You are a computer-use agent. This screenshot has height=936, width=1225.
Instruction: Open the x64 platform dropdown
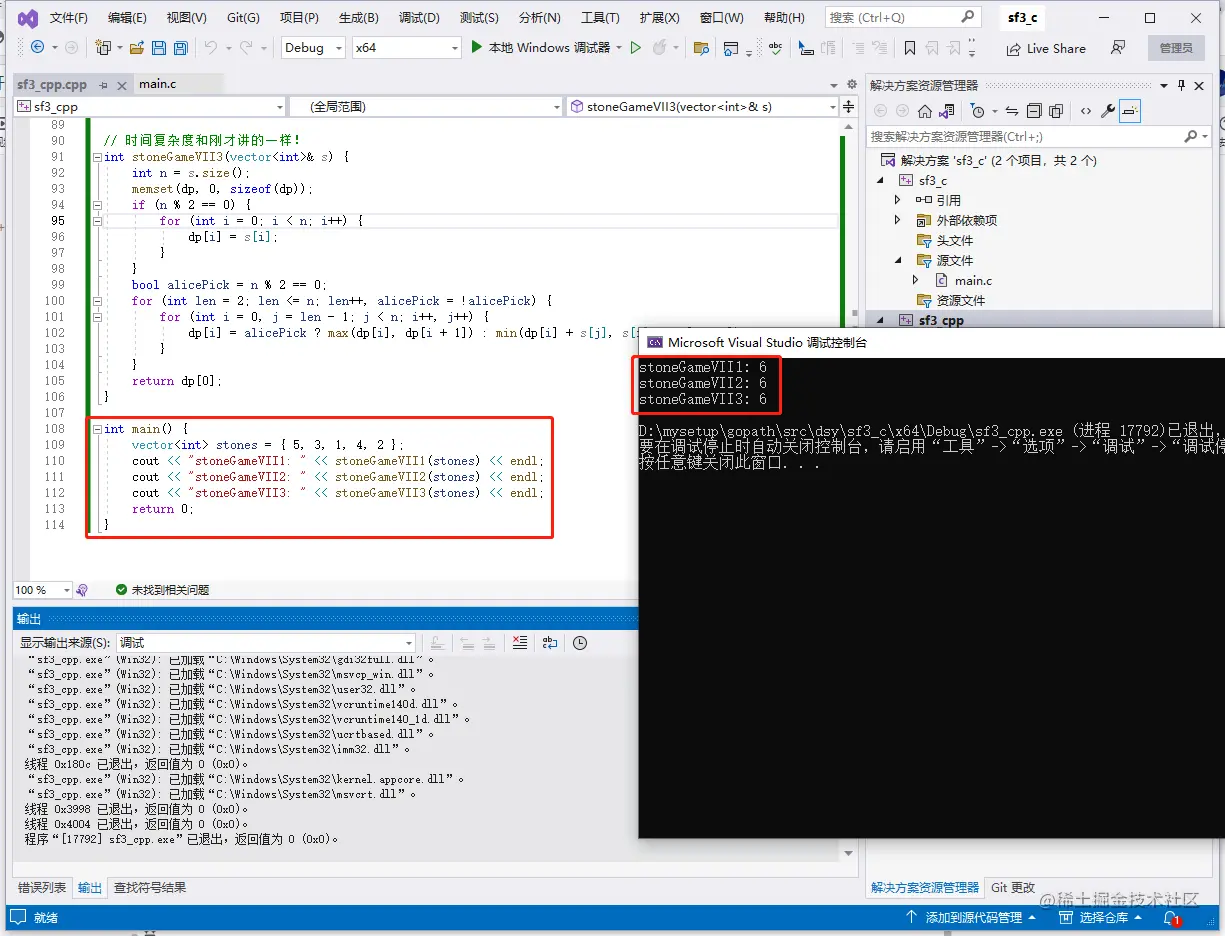tap(406, 47)
